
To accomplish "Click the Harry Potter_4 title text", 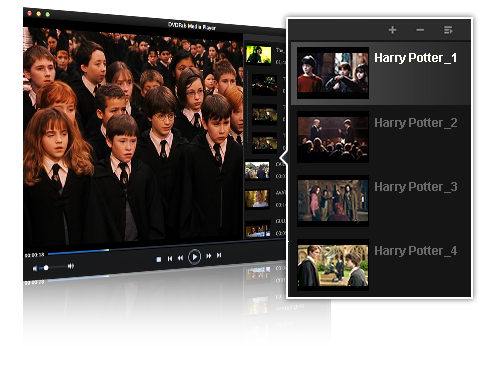I will (415, 251).
